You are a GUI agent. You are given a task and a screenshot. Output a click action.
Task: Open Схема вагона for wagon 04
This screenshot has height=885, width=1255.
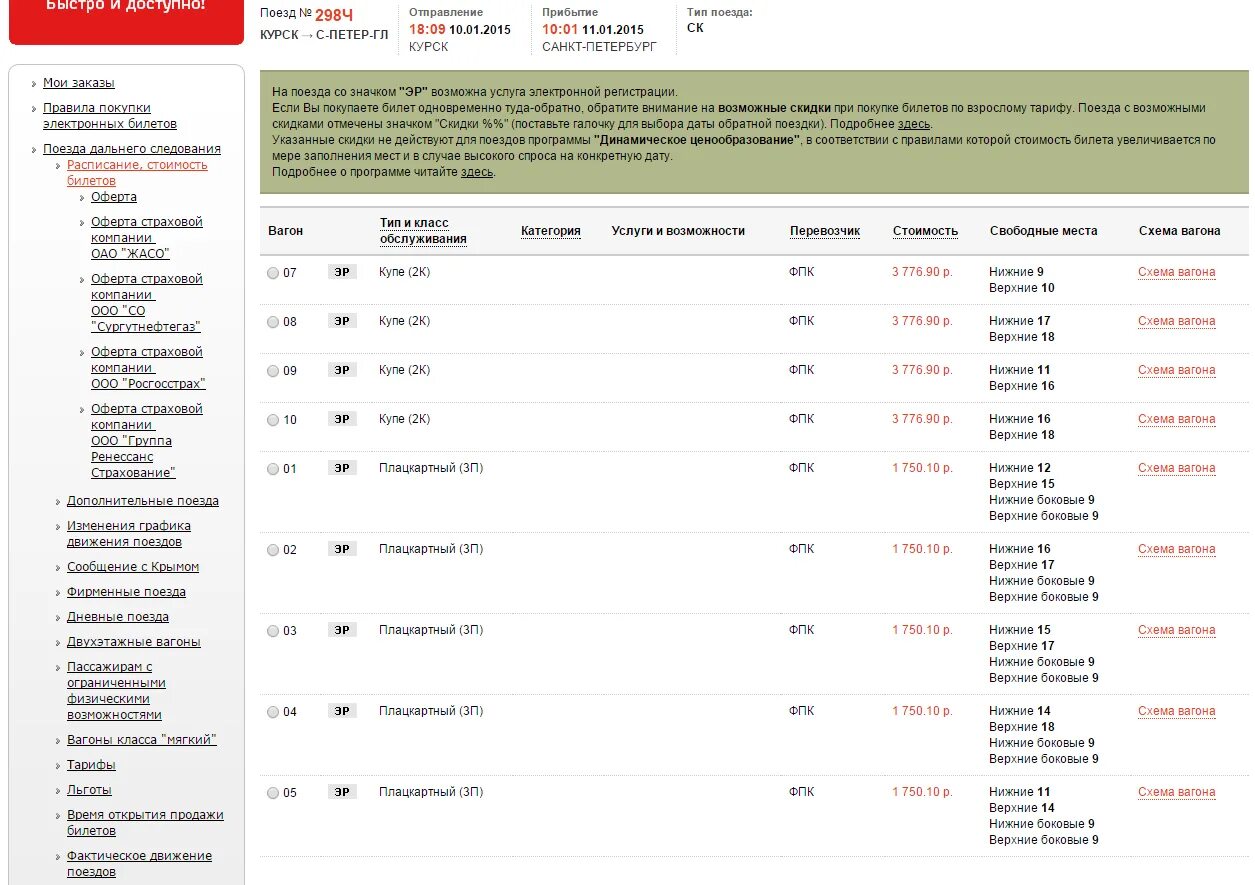[x=1177, y=711]
